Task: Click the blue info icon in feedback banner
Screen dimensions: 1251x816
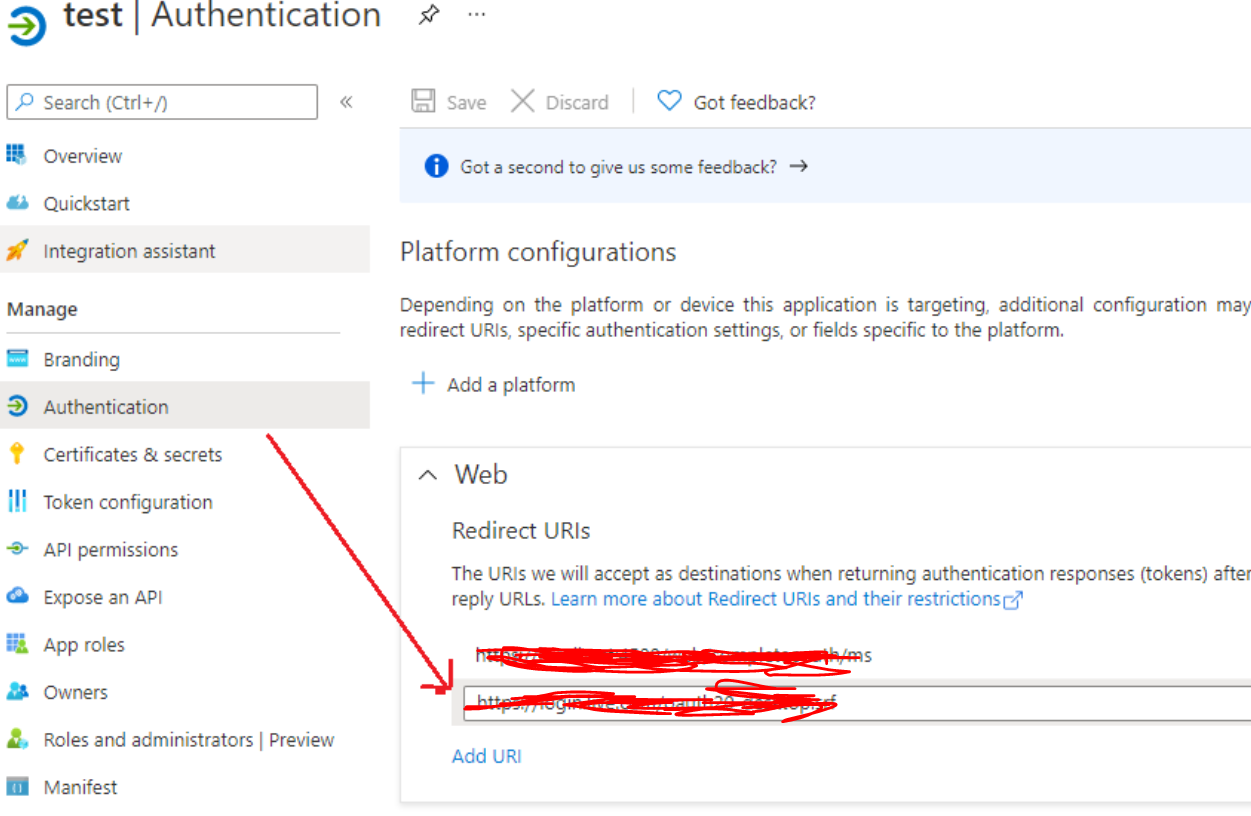Action: 436,166
